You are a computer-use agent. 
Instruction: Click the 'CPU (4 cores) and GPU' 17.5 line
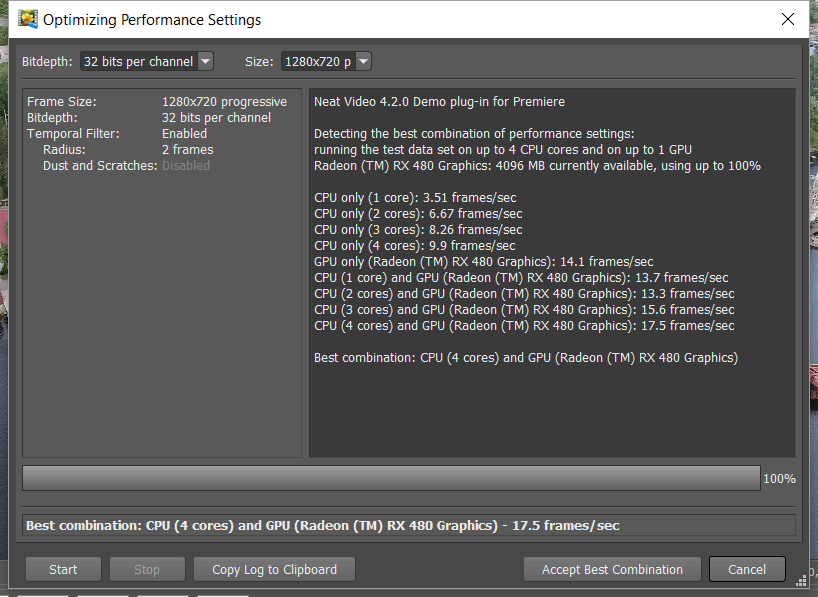524,326
